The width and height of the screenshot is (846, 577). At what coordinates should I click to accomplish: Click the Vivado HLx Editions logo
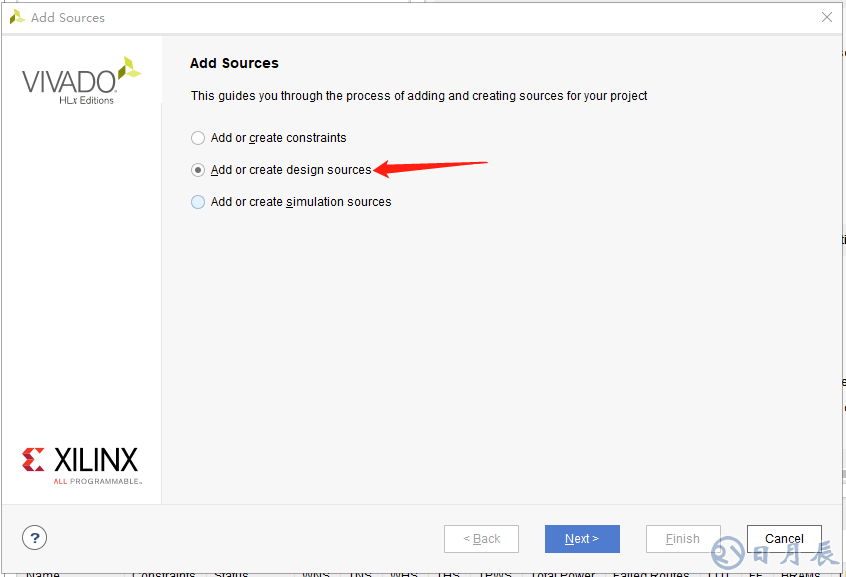click(81, 81)
